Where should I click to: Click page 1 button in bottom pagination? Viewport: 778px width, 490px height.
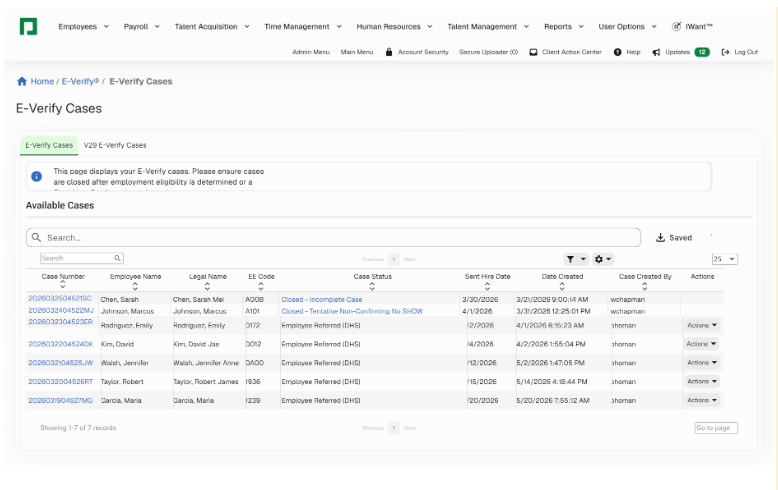click(393, 428)
